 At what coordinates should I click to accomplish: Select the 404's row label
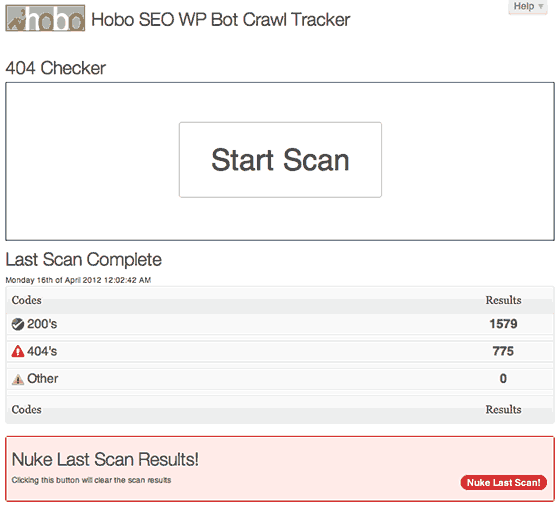[x=42, y=351]
